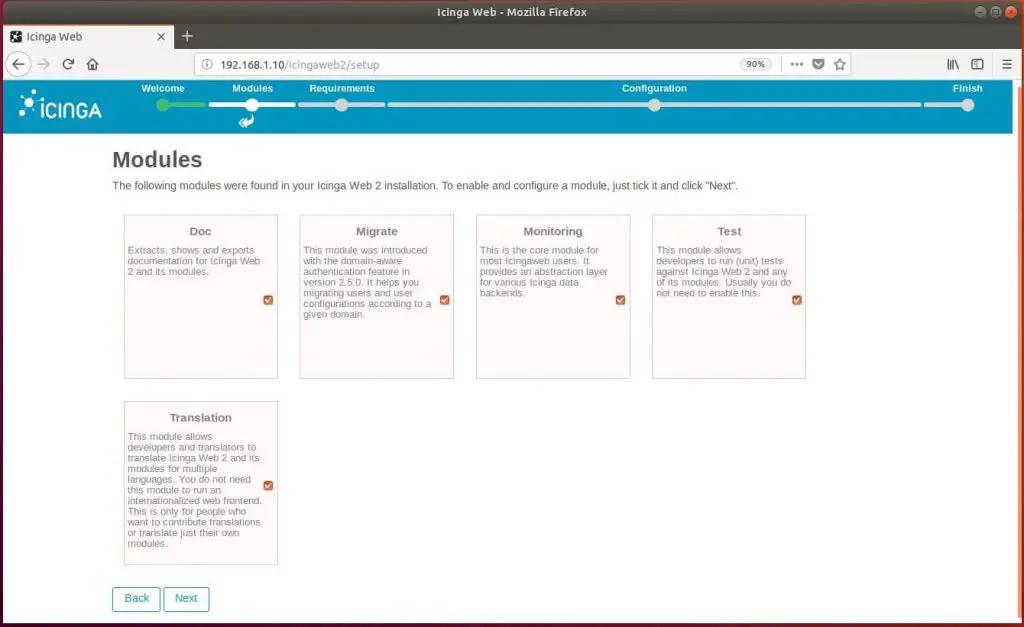Toggle the Monitoring module checkbox
This screenshot has height=627, width=1024.
620,300
